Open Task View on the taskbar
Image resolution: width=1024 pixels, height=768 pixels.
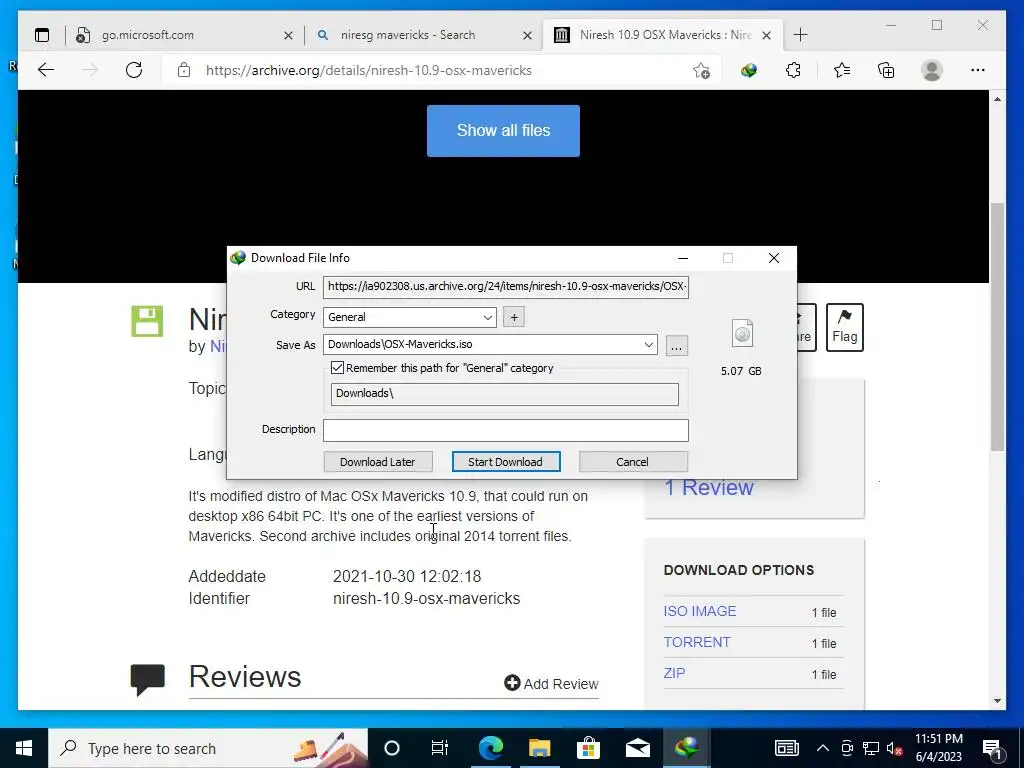click(440, 748)
